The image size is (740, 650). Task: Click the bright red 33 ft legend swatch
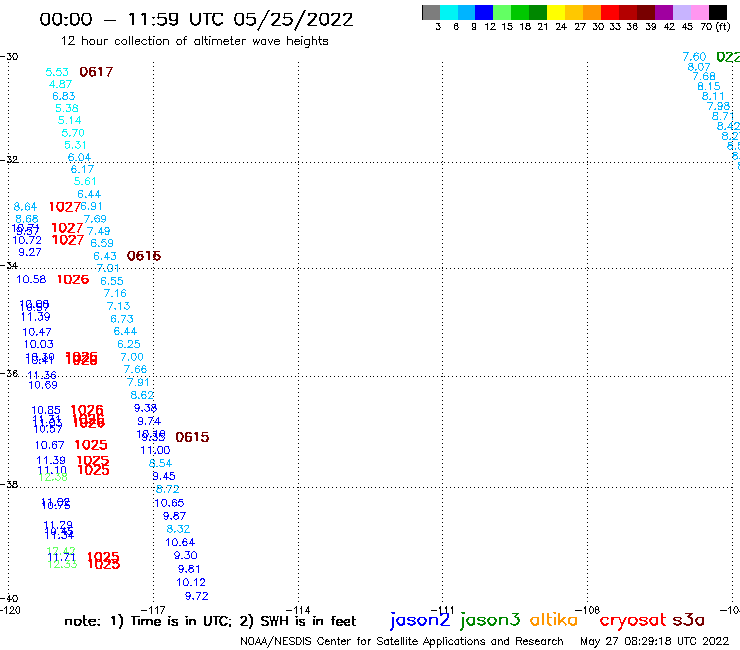(610, 12)
